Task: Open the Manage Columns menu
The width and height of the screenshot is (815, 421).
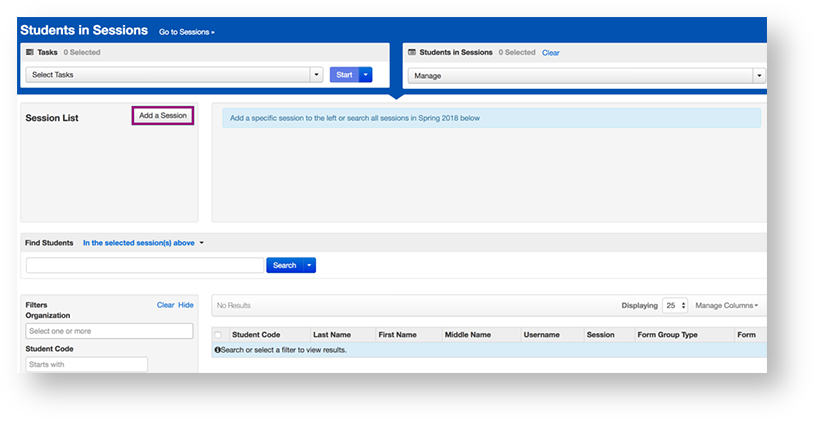Action: point(727,306)
